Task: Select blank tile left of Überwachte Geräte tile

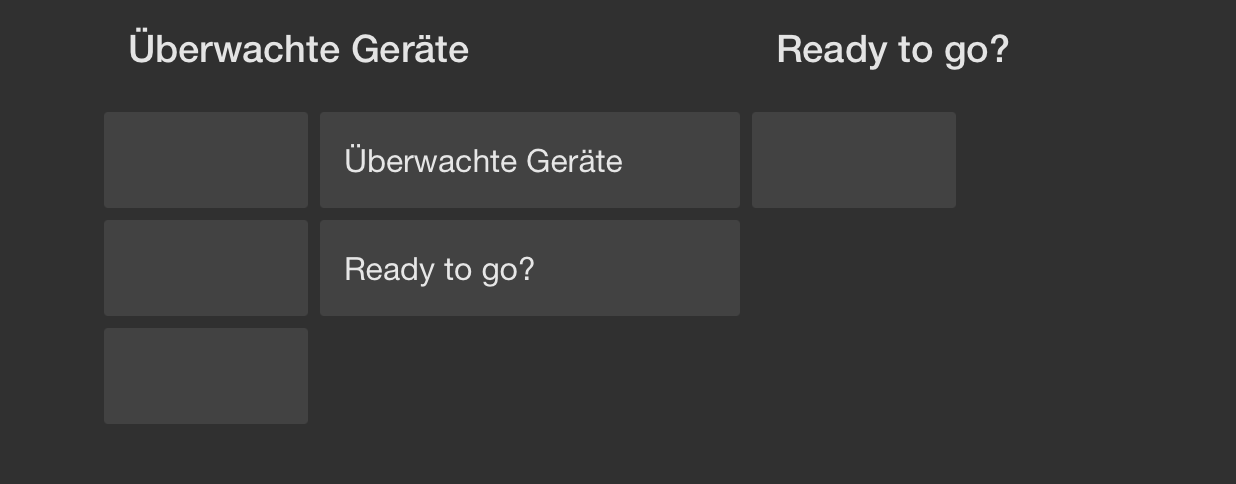Action: click(206, 160)
